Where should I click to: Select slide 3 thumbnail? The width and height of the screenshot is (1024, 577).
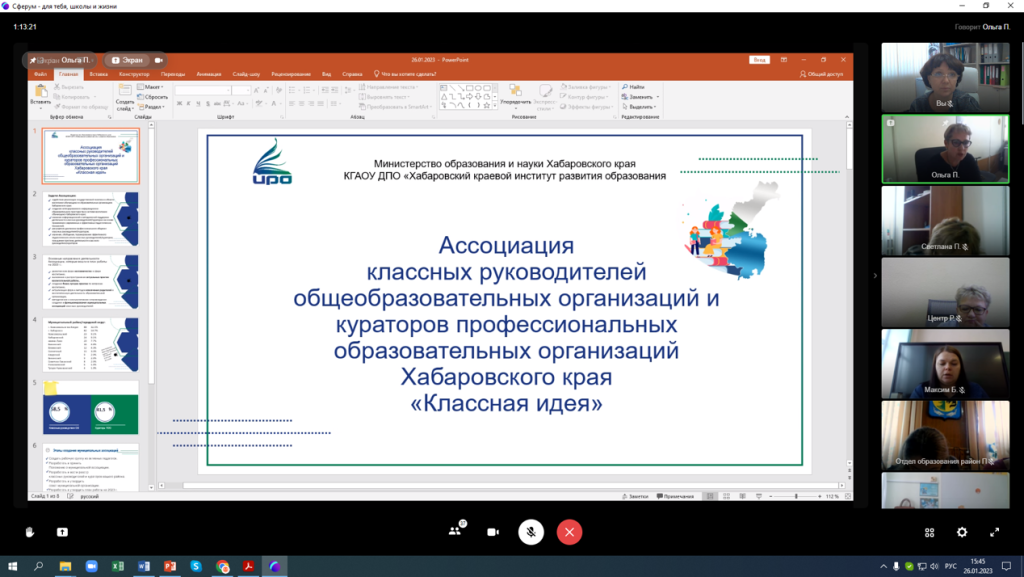tap(91, 282)
